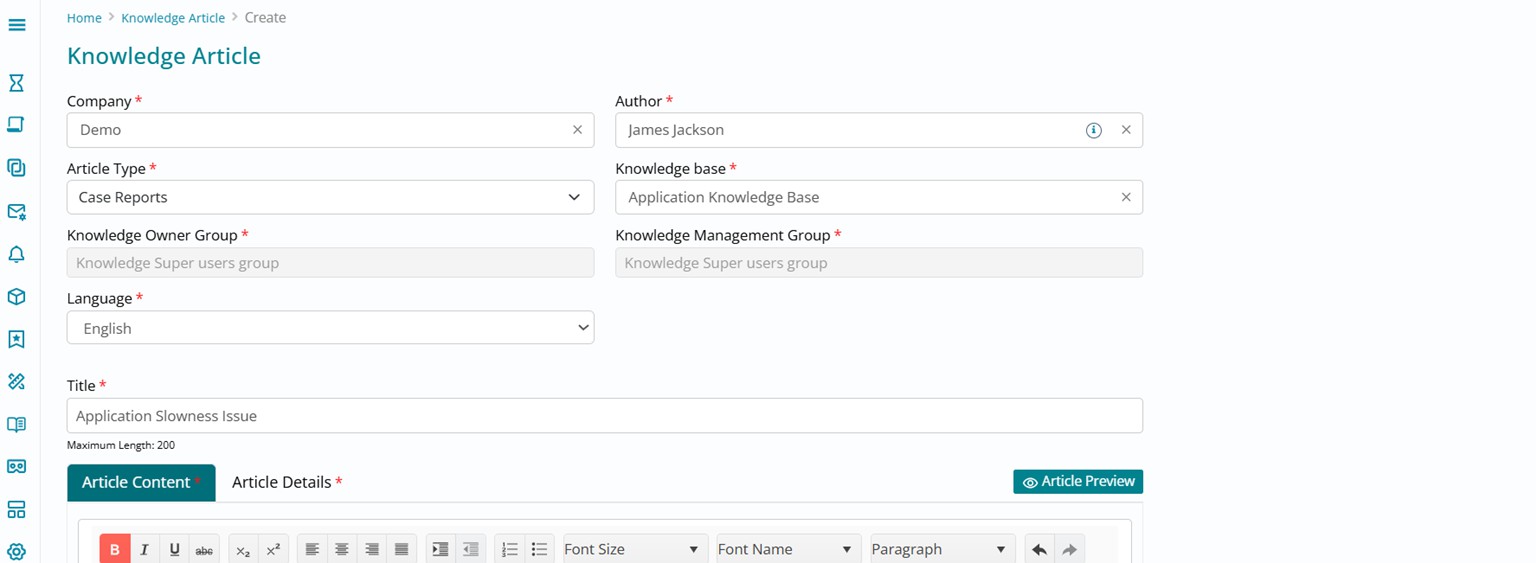This screenshot has height=563, width=1536.
Task: Click the mail settings sidebar icon
Action: pyautogui.click(x=16, y=211)
